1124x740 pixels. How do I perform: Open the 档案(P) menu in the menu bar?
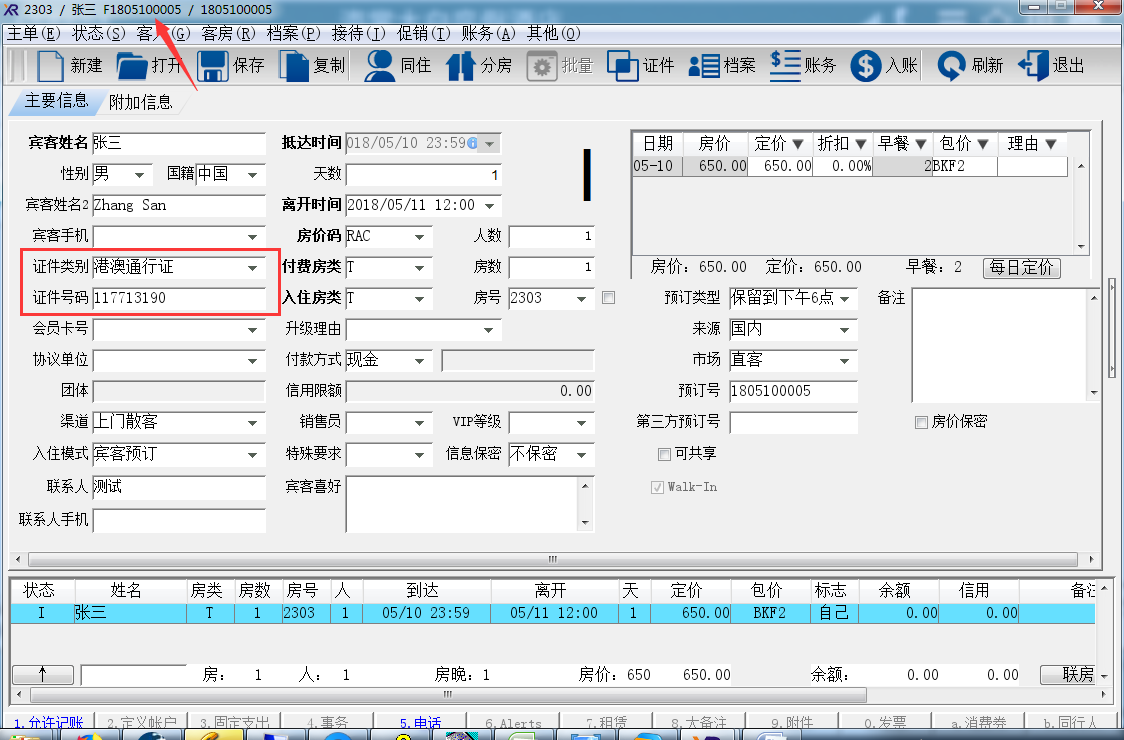point(294,34)
